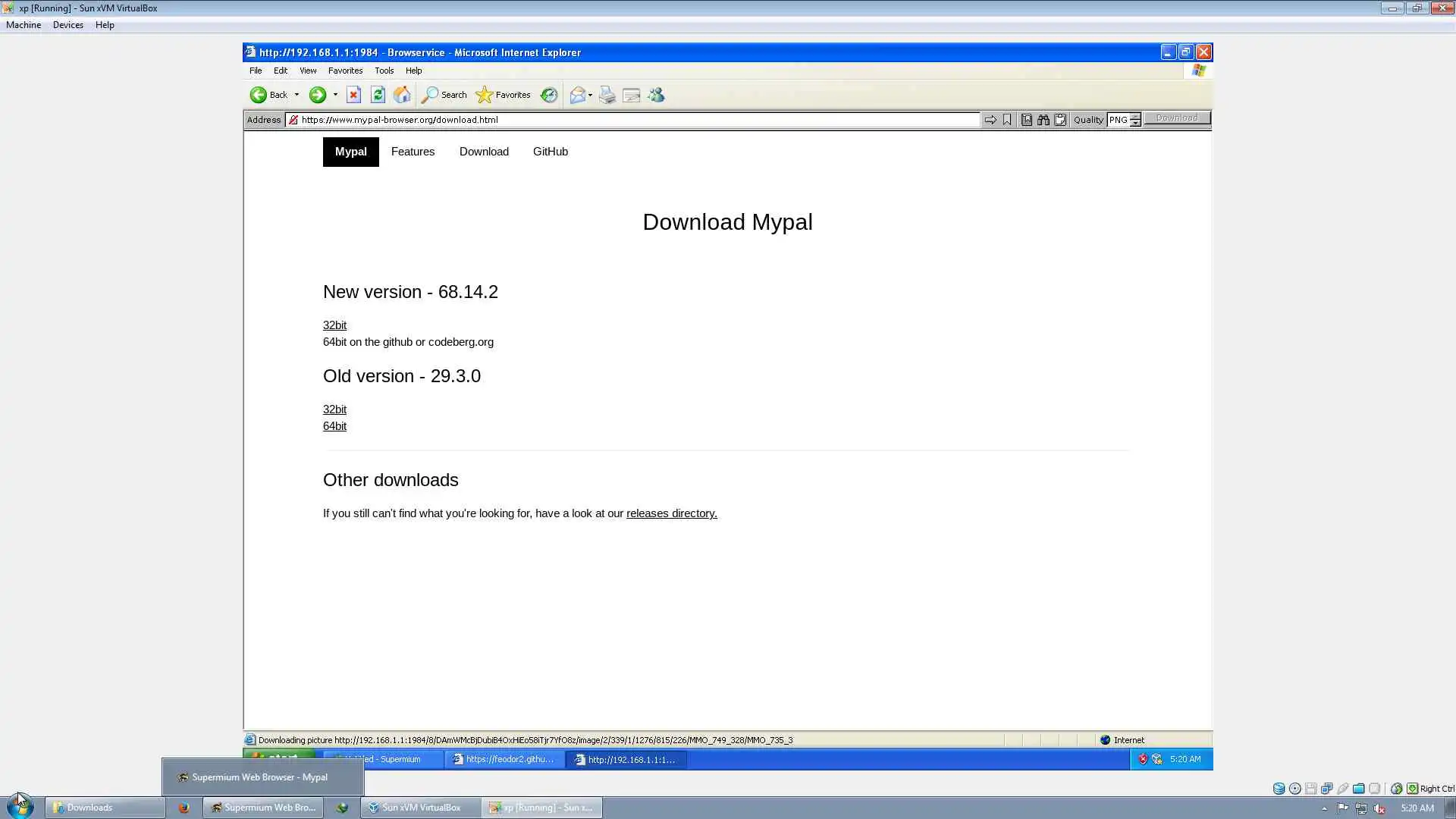
Task: Click the Go arrow next to address
Action: pyautogui.click(x=990, y=120)
